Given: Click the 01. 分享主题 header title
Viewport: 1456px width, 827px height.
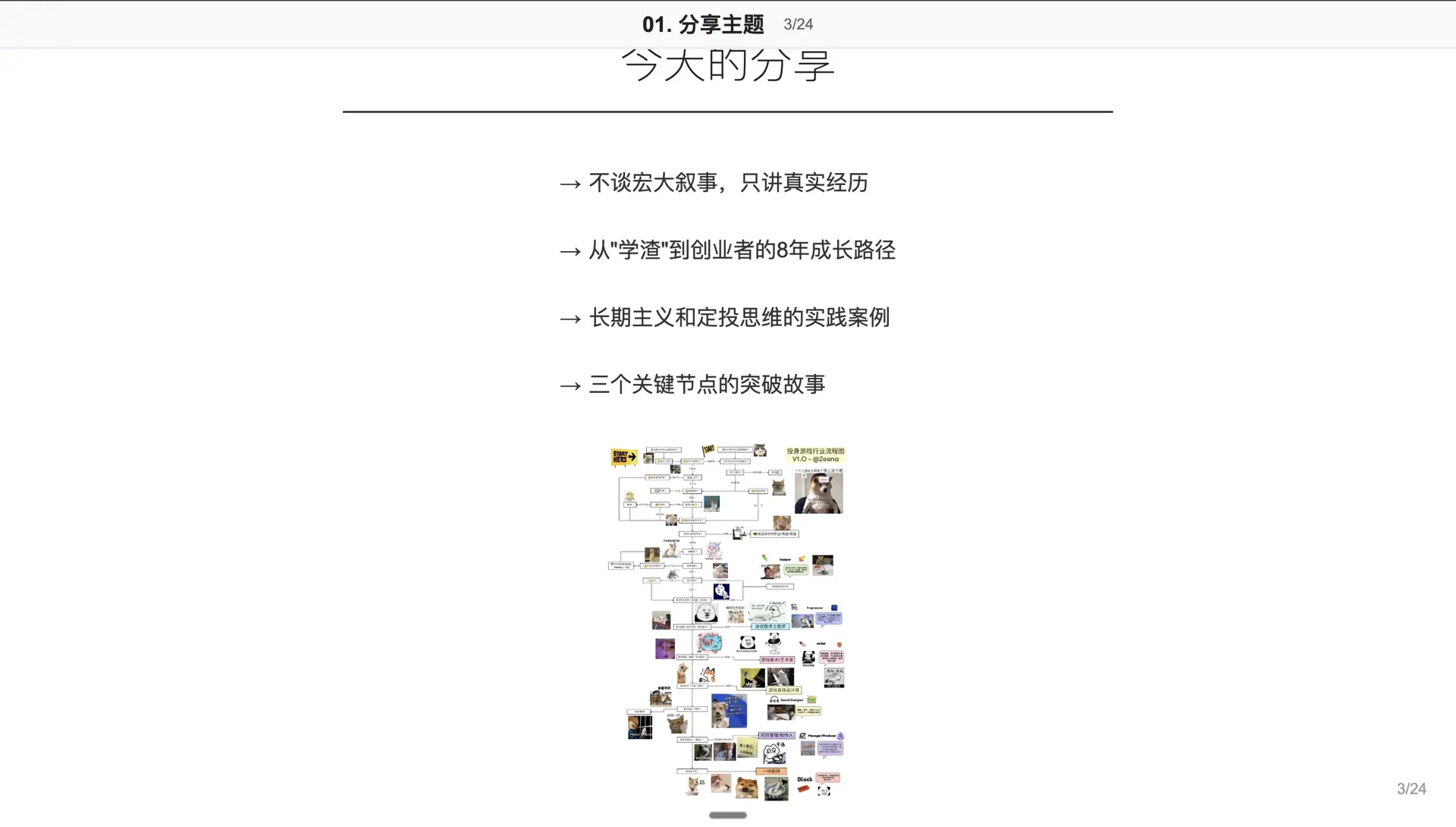Looking at the screenshot, I should pos(704,24).
